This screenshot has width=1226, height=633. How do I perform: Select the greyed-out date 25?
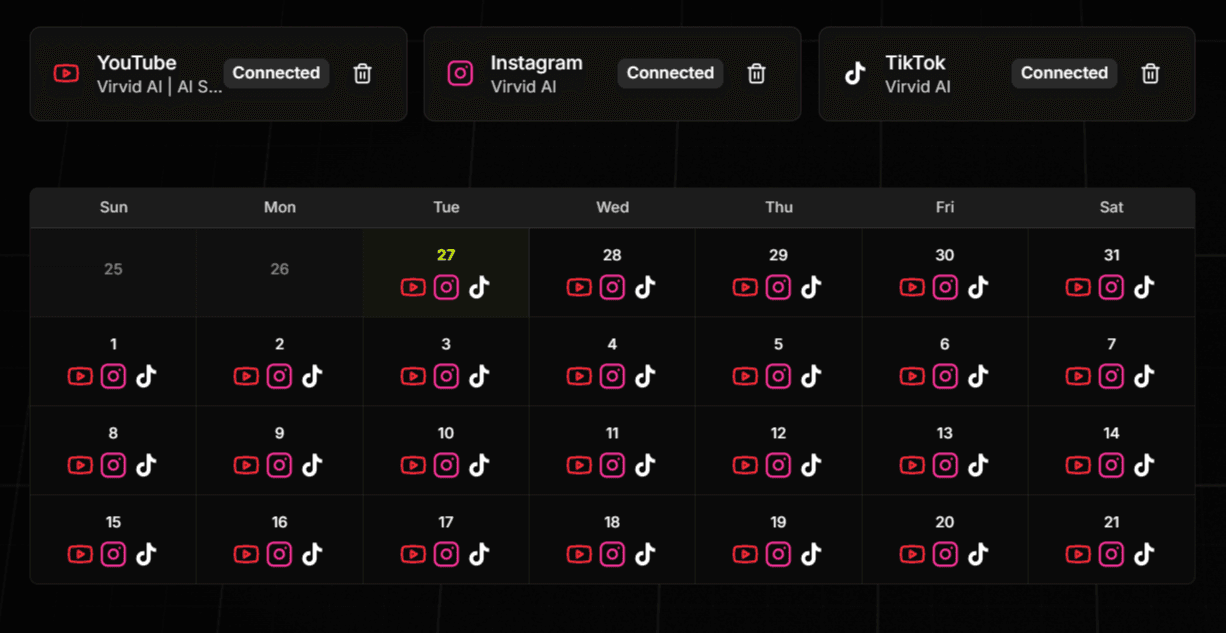(x=113, y=269)
